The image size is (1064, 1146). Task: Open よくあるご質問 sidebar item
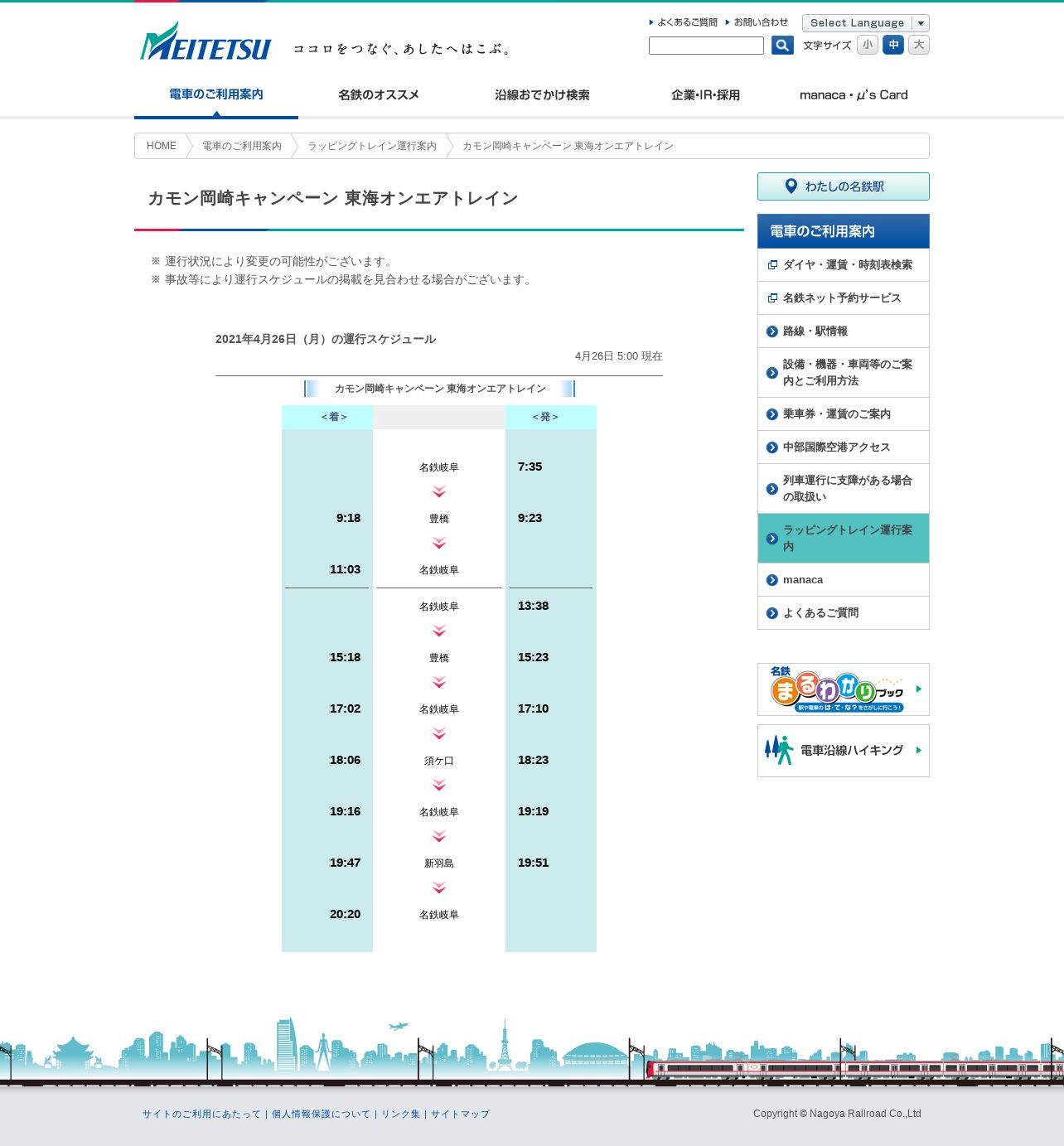pos(844,613)
